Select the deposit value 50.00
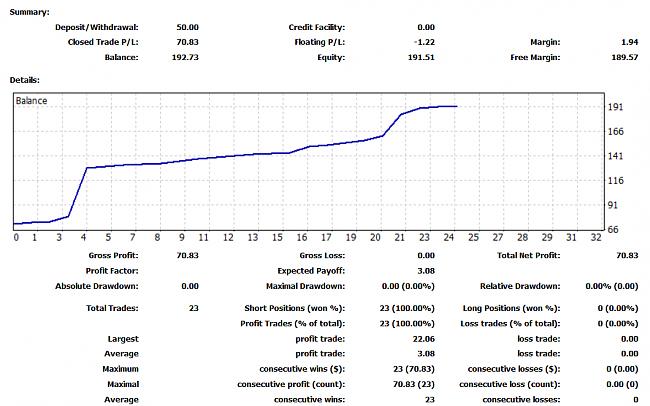The width and height of the screenshot is (650, 406). click(187, 27)
